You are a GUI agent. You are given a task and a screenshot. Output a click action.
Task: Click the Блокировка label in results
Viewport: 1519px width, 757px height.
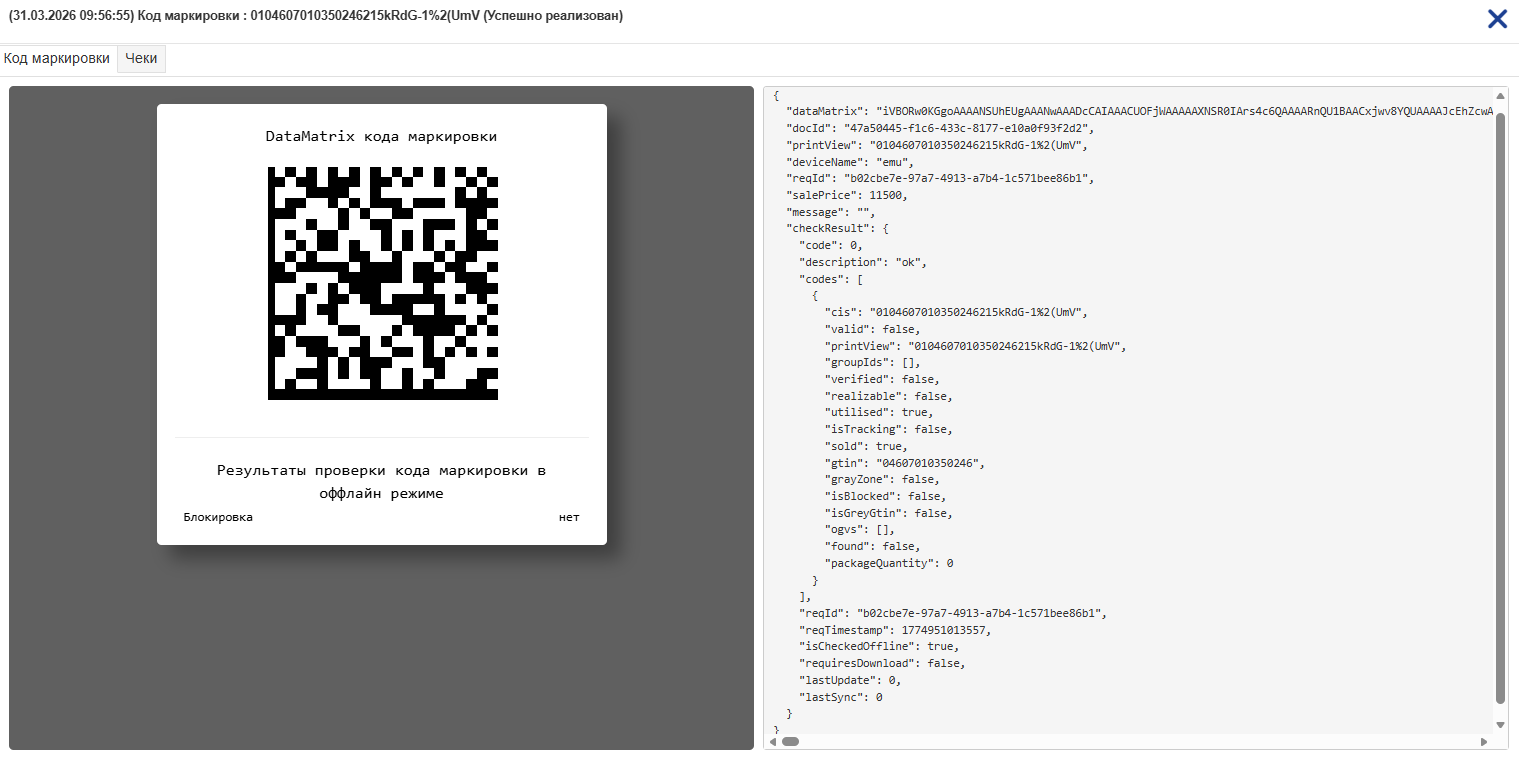pos(218,517)
